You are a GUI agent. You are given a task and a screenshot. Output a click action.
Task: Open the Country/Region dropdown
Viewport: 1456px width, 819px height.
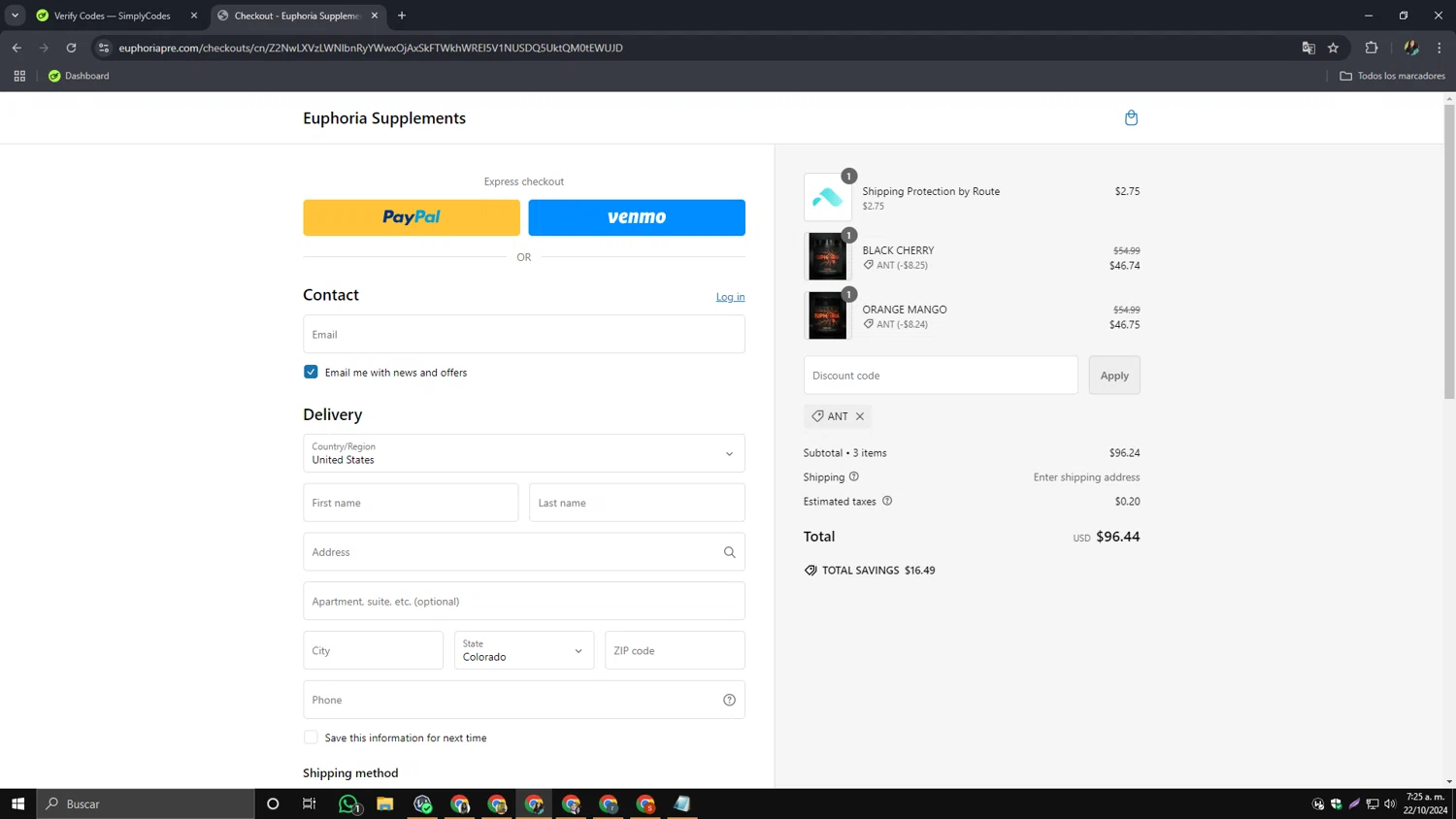pos(524,453)
